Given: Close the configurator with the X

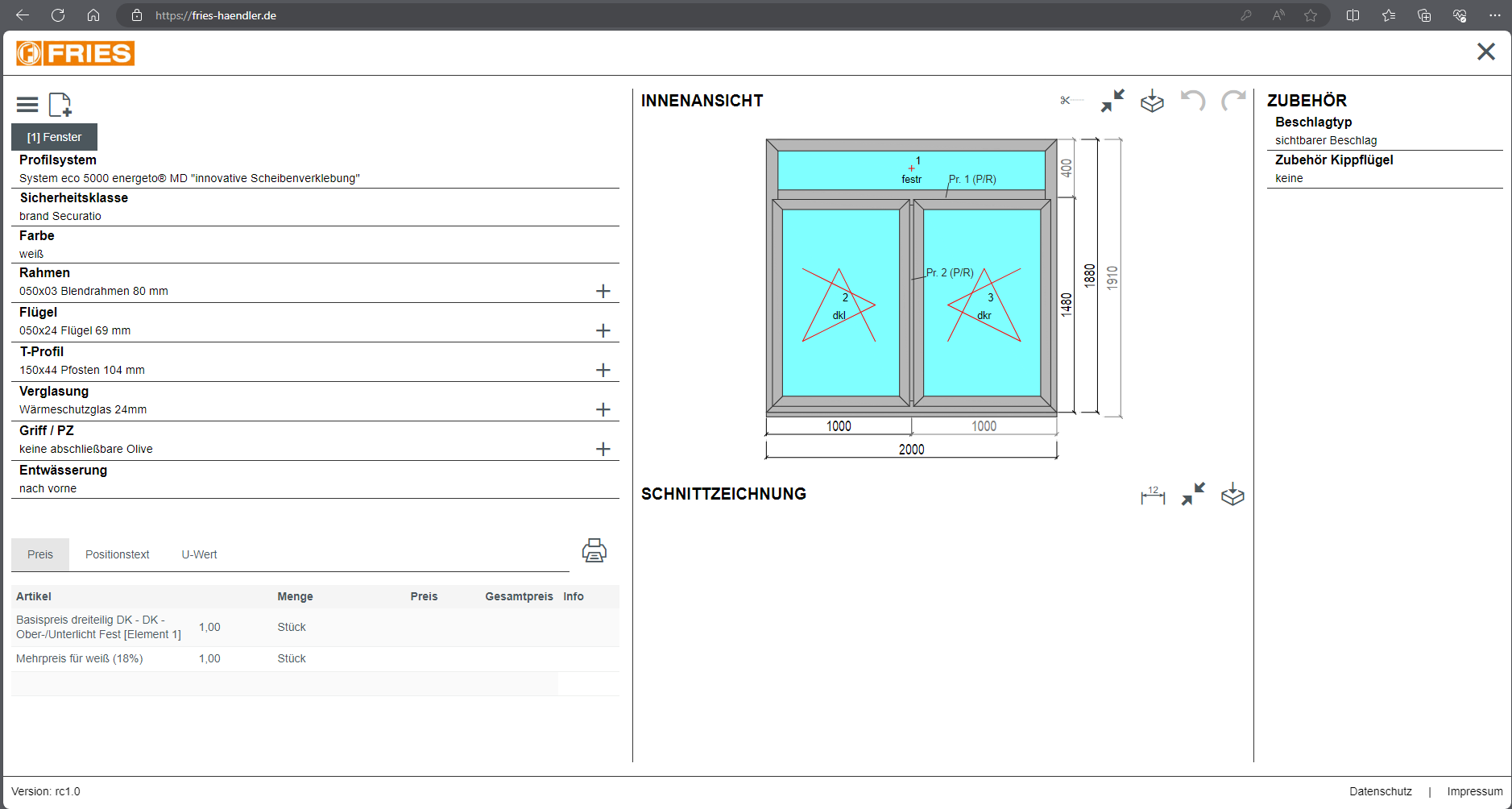Looking at the screenshot, I should coord(1486,52).
